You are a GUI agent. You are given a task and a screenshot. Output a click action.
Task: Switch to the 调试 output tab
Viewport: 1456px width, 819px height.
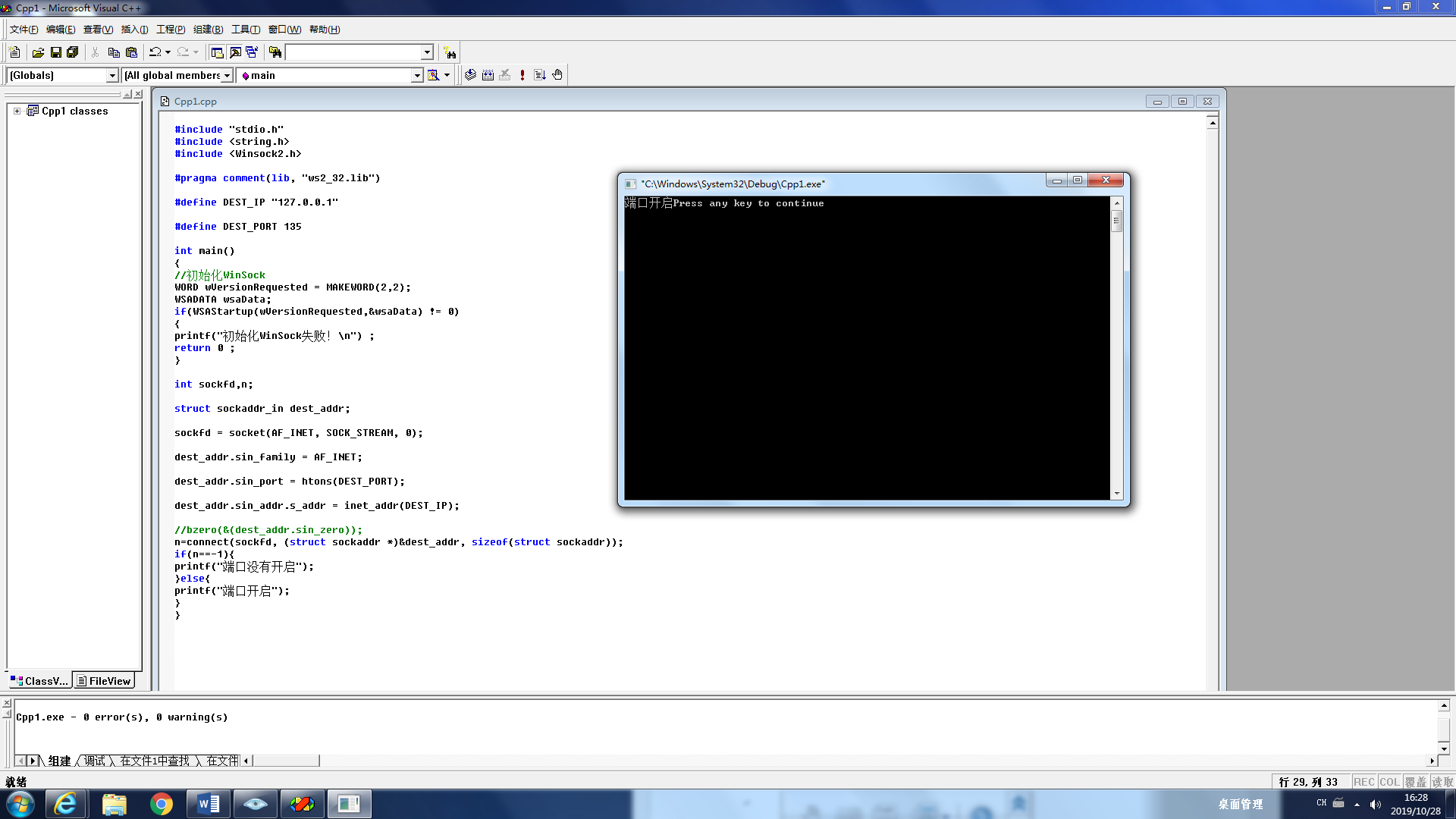click(x=95, y=761)
